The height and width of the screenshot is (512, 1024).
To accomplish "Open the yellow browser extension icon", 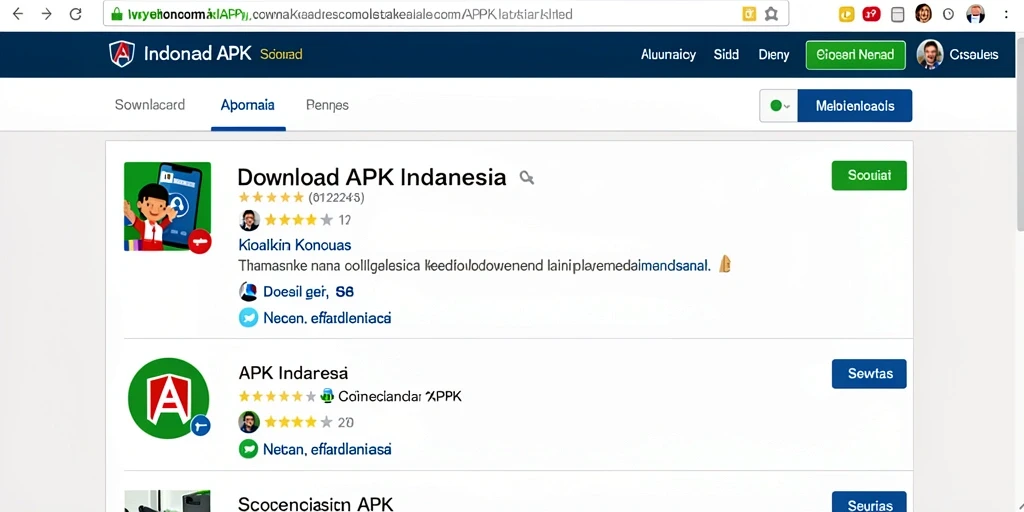I will (846, 14).
